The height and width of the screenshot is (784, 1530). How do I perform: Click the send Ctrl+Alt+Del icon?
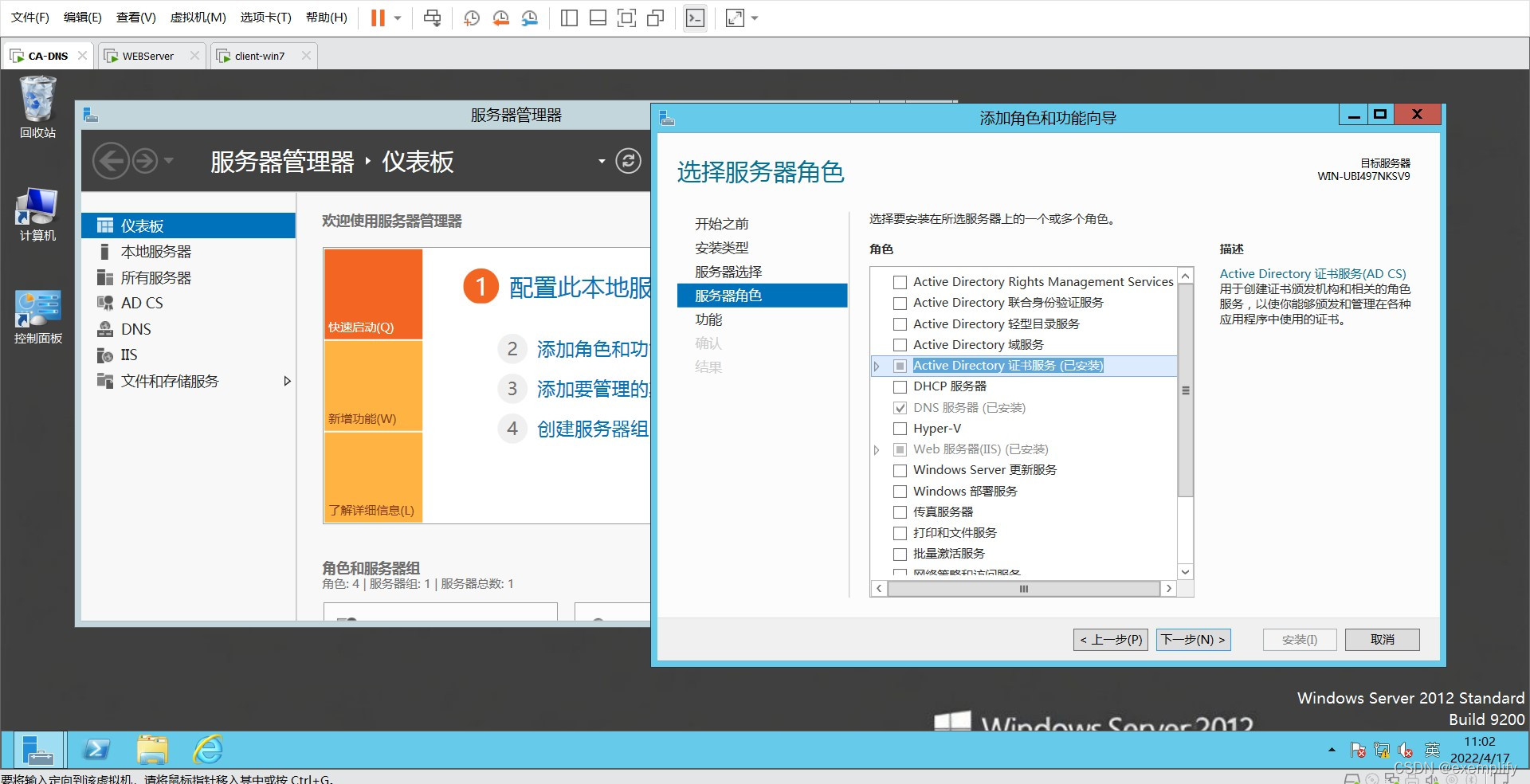tap(432, 18)
